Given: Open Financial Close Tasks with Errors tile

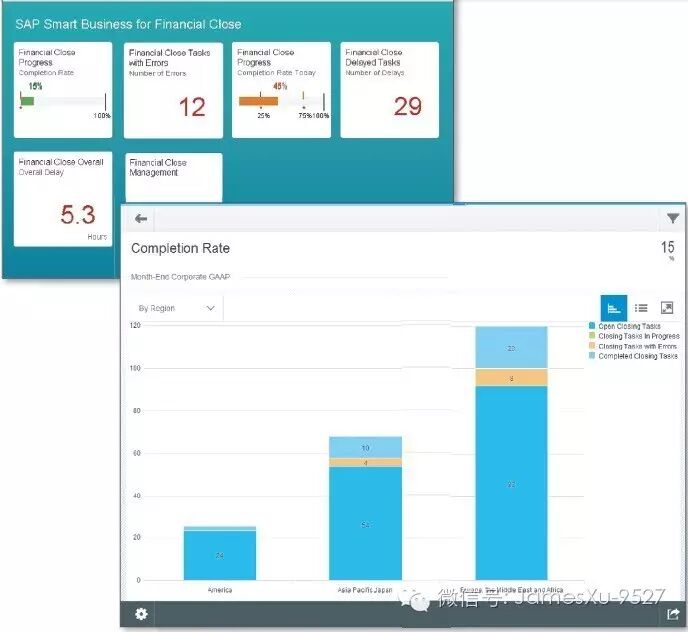Looking at the screenshot, I should tap(173, 90).
